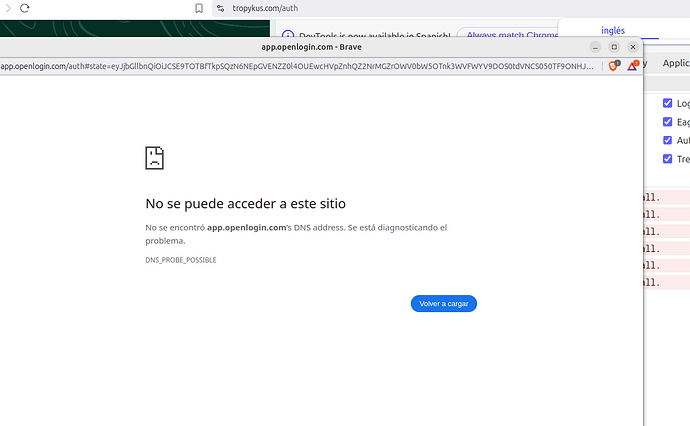Screen dimensions: 690x426
Task: Click the forward navigation arrow
Action: coord(8,8)
